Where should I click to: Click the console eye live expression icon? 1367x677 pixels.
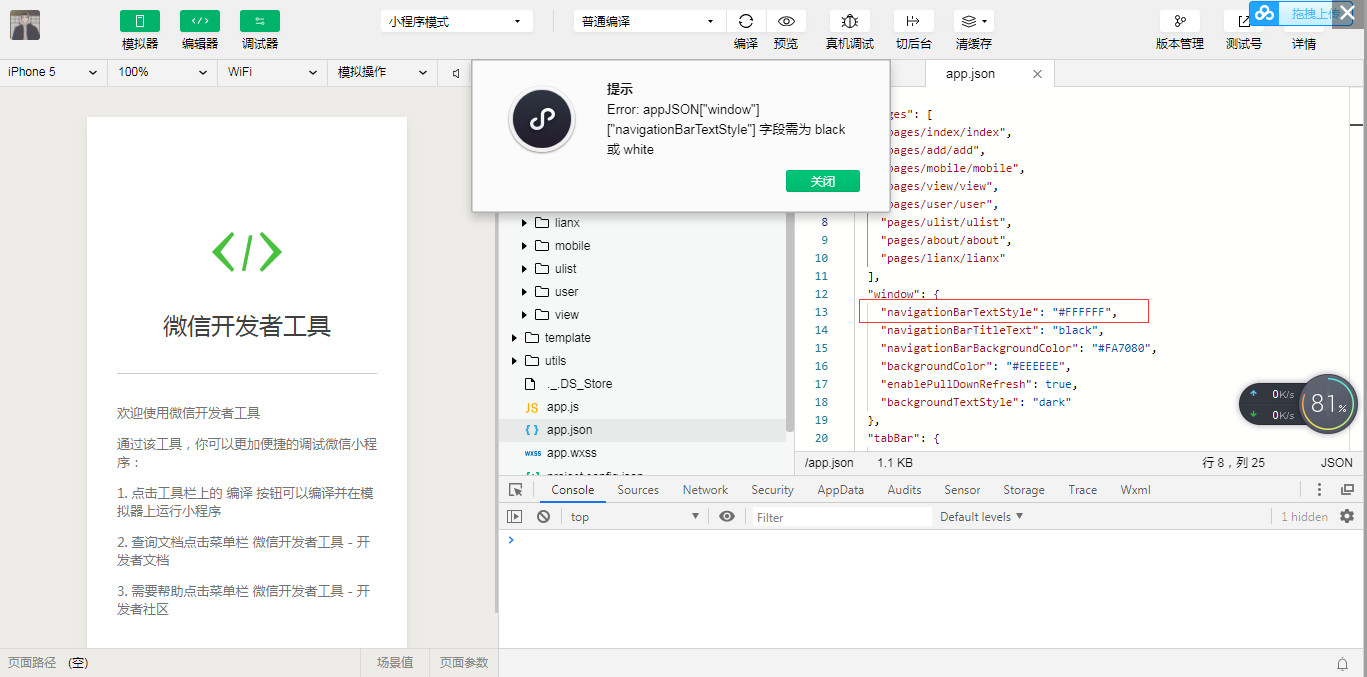(x=727, y=517)
